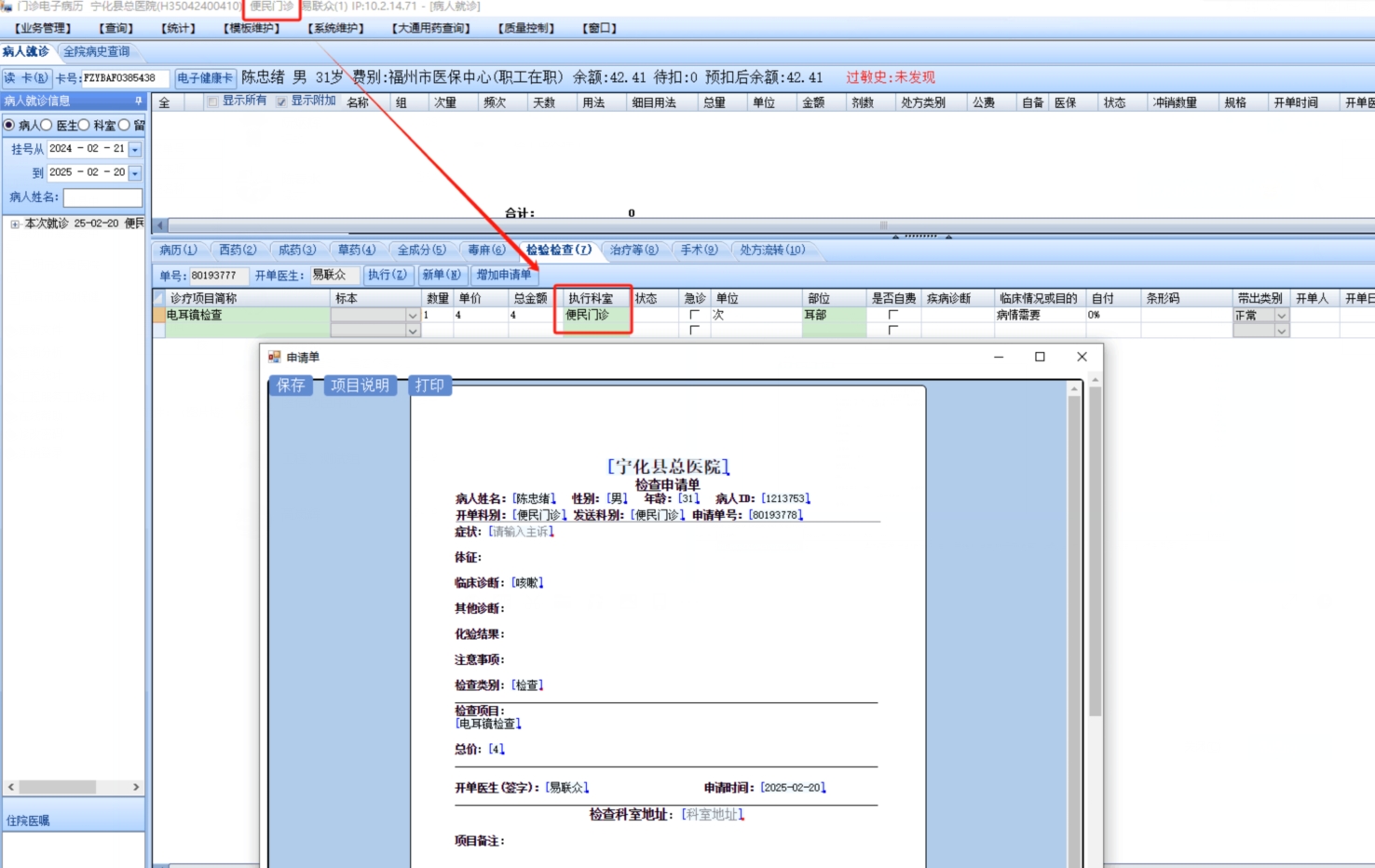1375x868 pixels.
Task: Select the 病人 radio button
Action: 9,125
